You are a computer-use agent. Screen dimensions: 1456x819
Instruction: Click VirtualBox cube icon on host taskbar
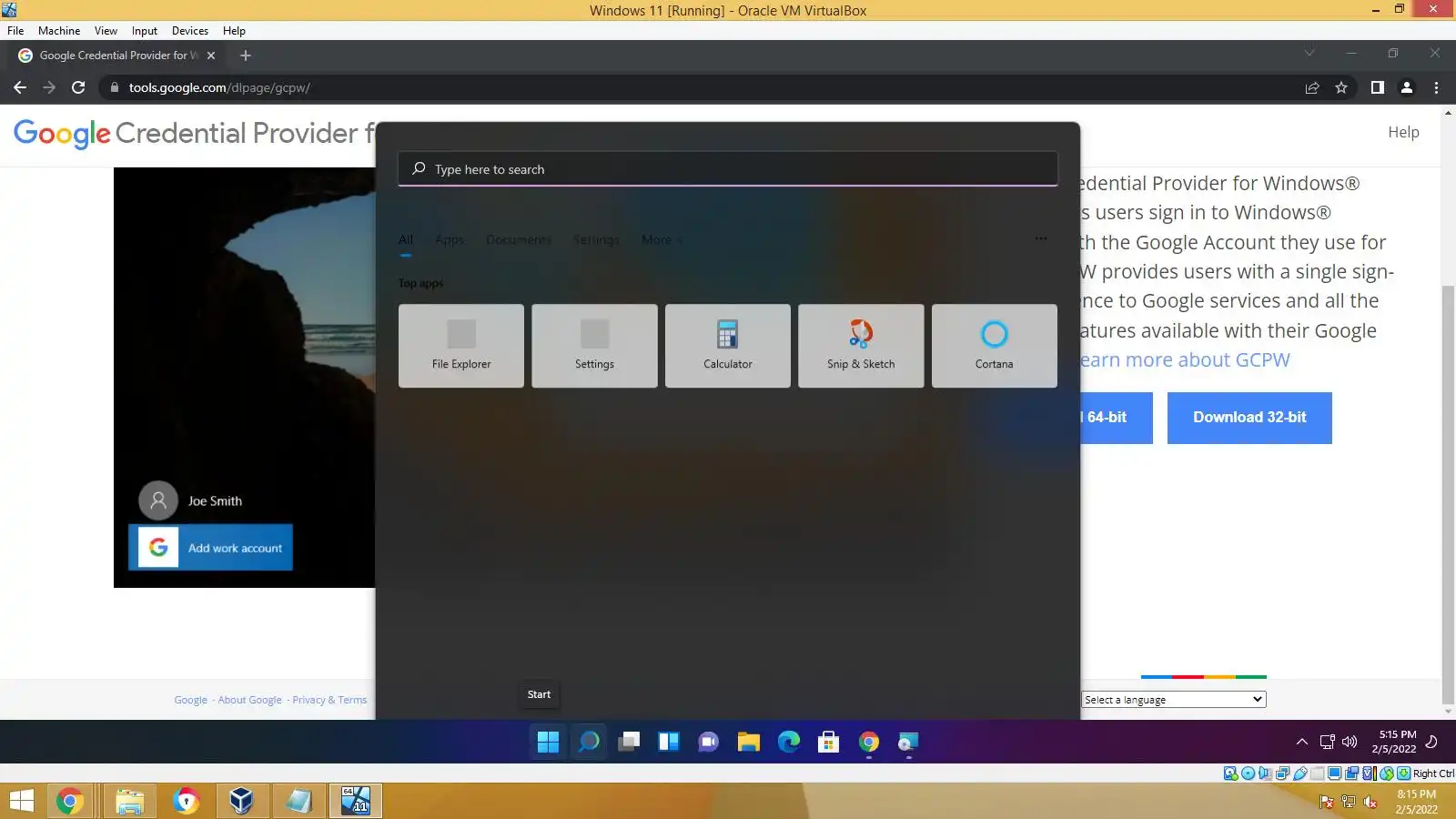tap(241, 802)
